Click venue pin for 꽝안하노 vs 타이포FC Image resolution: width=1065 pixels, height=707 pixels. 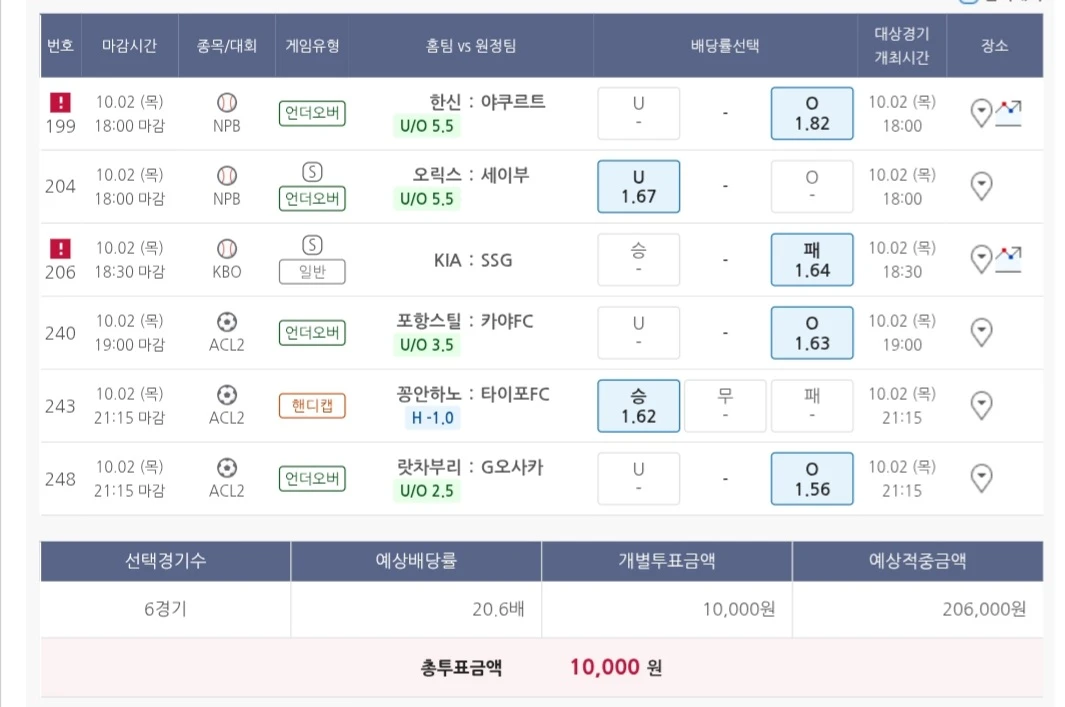(982, 405)
